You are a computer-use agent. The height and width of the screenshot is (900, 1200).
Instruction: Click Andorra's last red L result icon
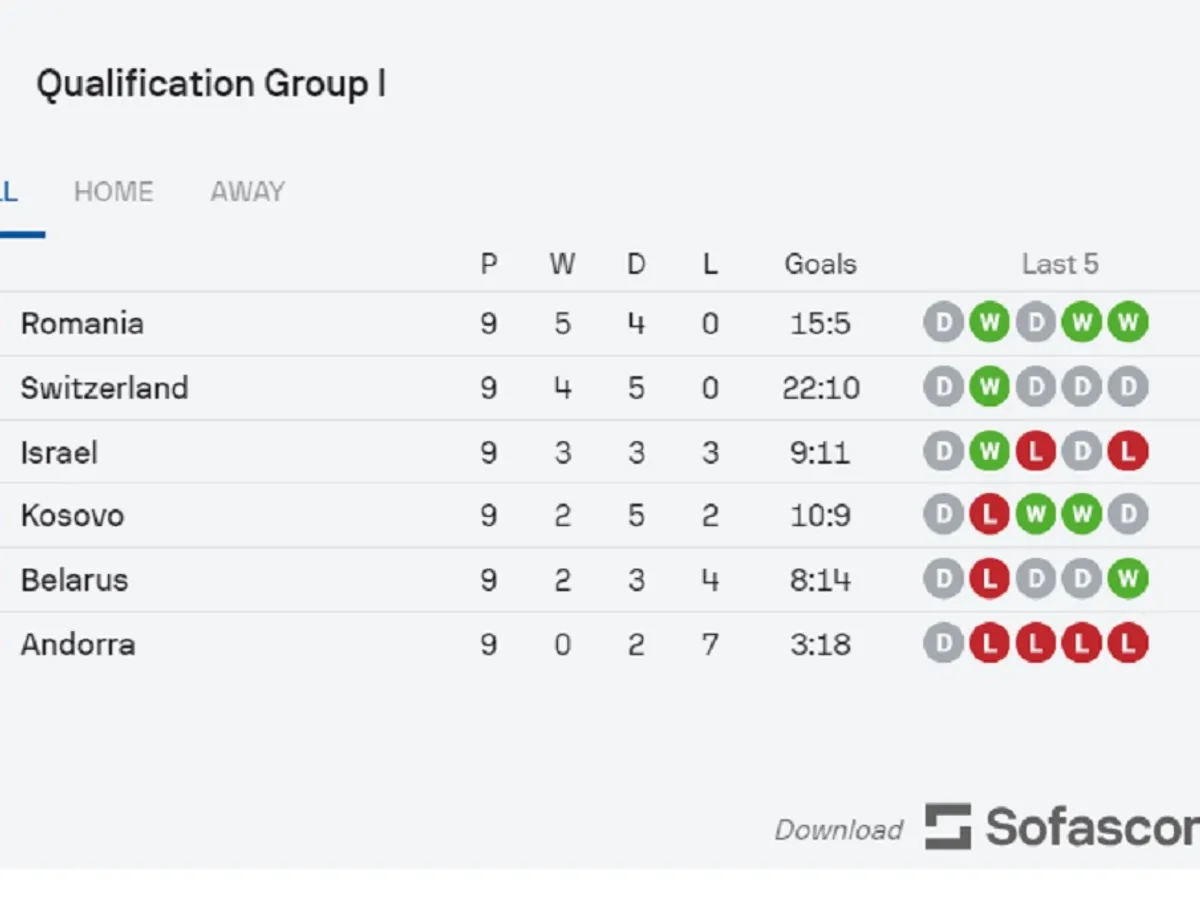(1127, 644)
